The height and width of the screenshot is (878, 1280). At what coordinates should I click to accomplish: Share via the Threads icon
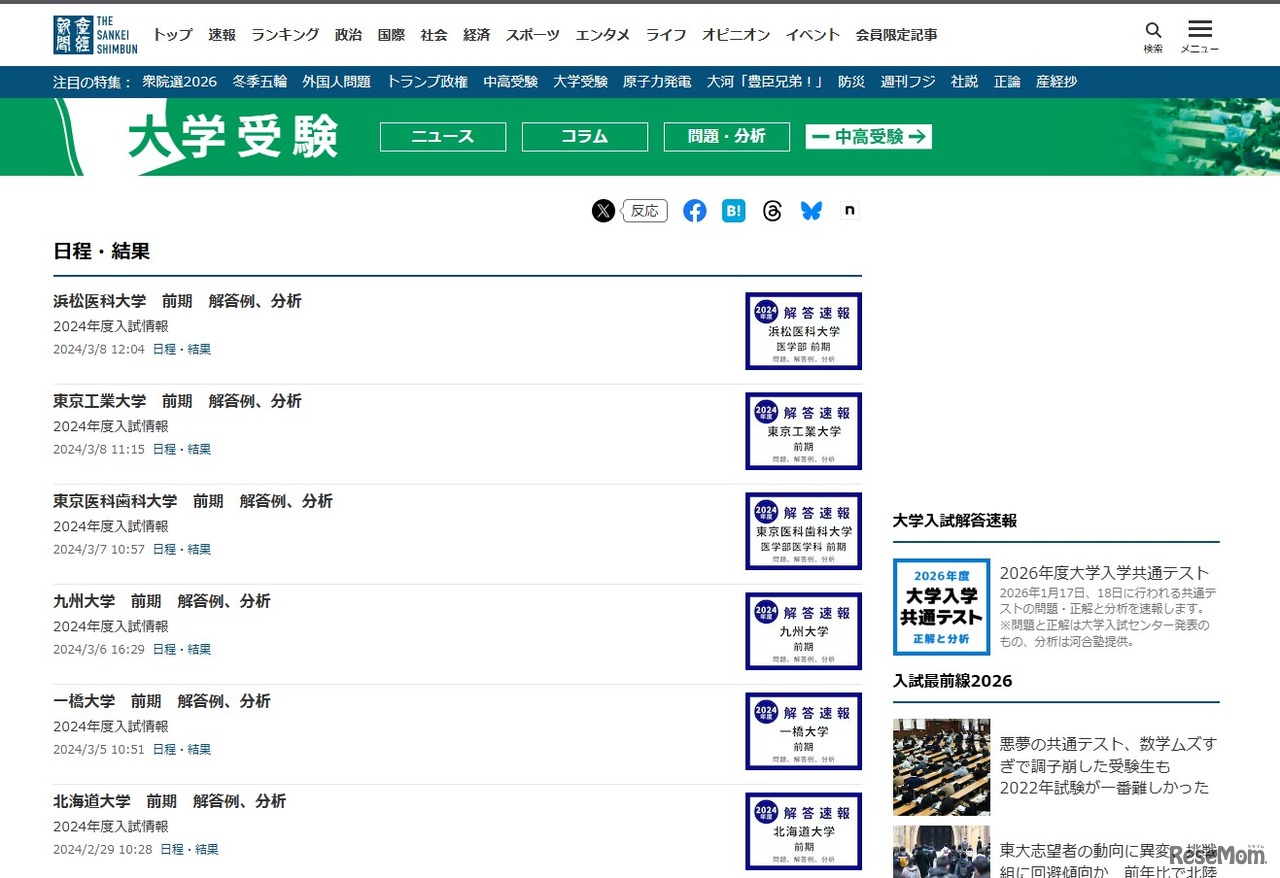point(772,210)
